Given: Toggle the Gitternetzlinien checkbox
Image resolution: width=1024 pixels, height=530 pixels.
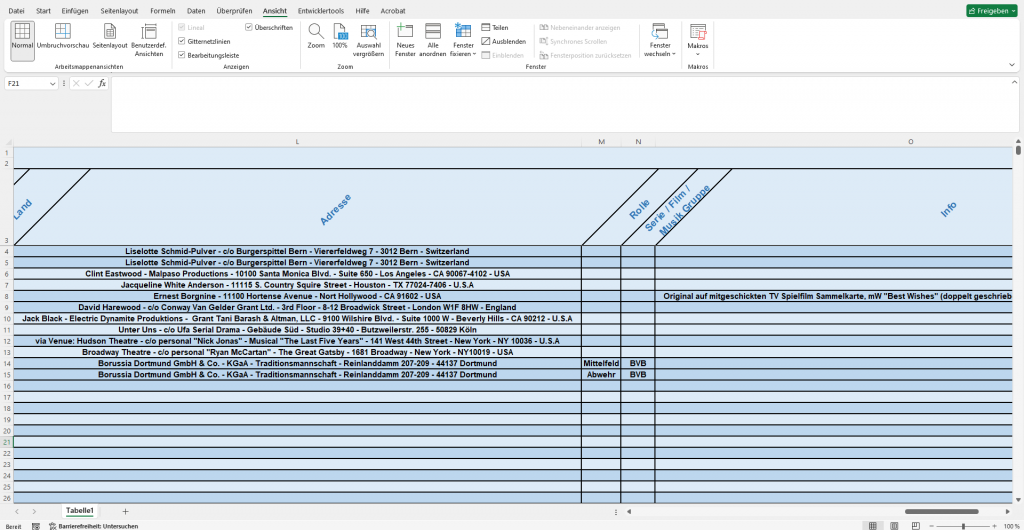Looking at the screenshot, I should [181, 41].
